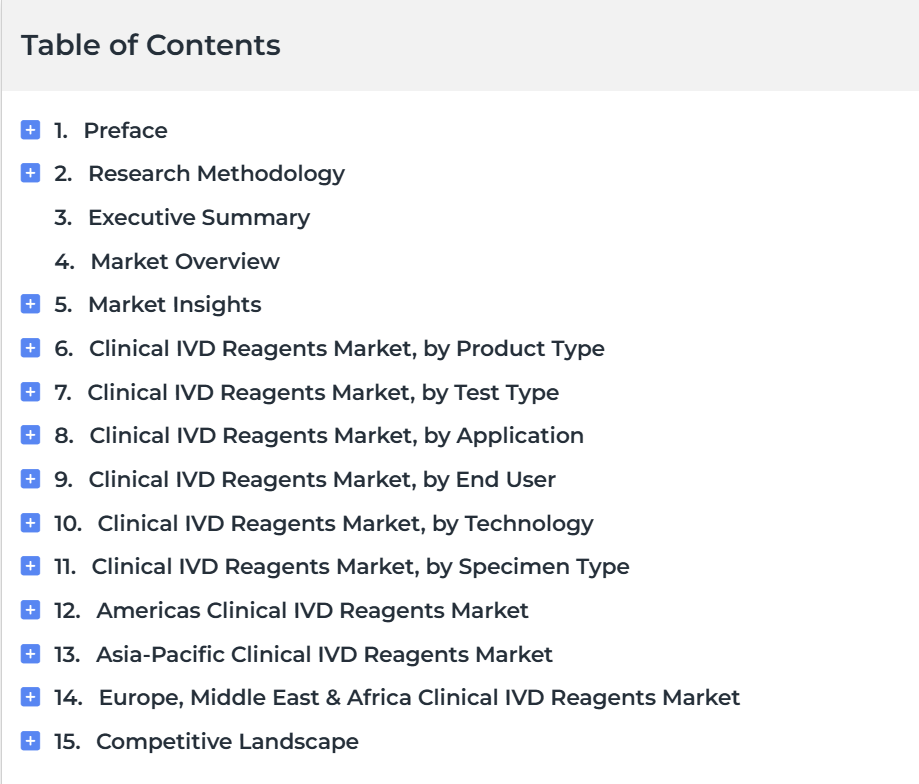Click plus icon beside by Specimen Type

click(30, 566)
